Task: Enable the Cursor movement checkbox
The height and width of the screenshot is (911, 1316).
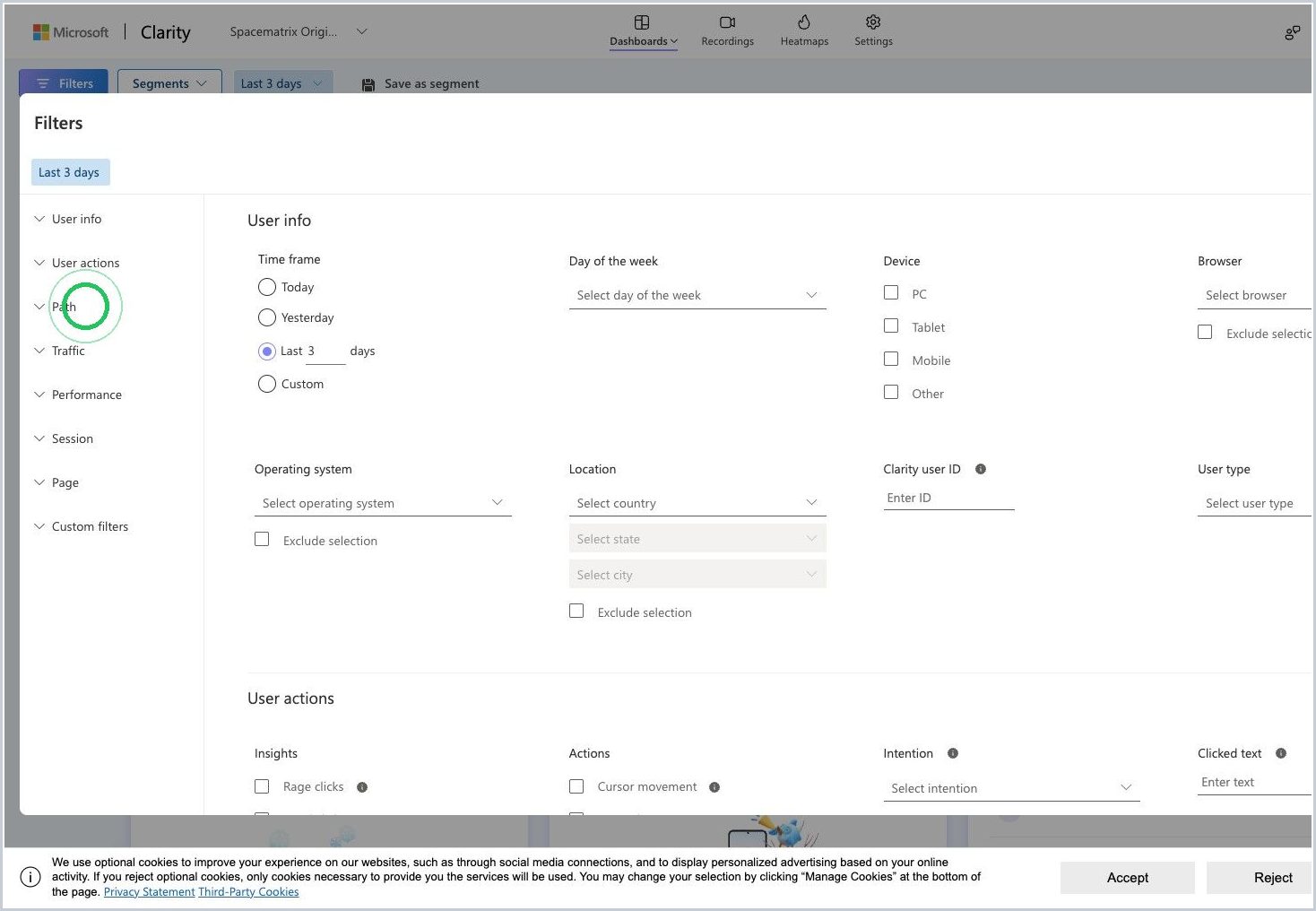Action: pyautogui.click(x=576, y=786)
